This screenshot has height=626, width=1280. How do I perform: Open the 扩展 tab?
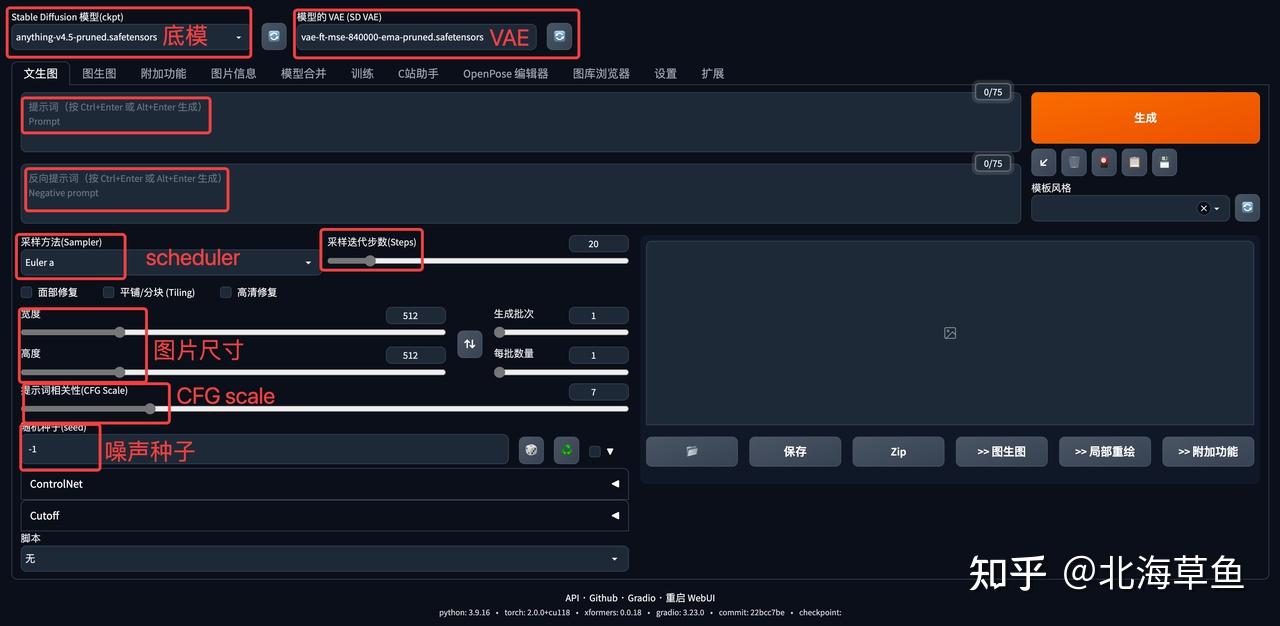tap(712, 73)
